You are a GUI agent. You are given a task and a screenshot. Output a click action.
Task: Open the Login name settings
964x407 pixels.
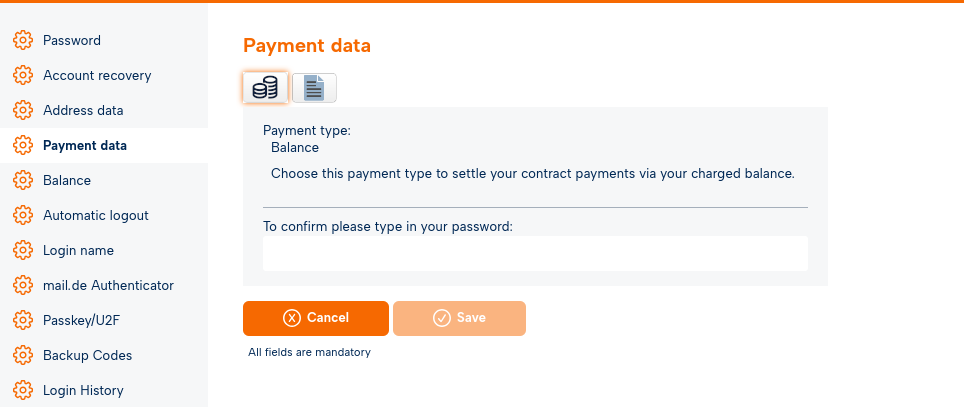tap(78, 251)
